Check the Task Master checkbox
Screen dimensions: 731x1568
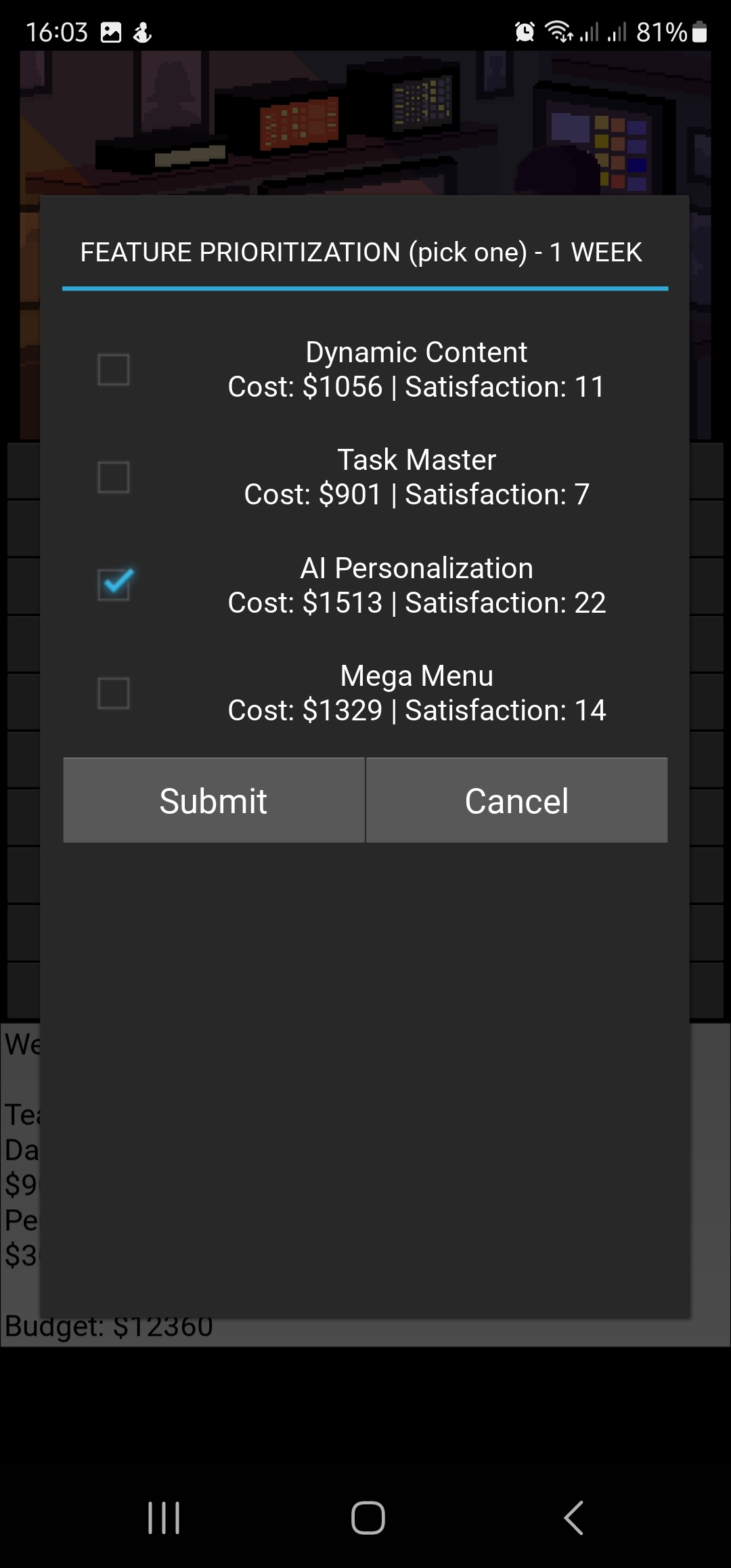[x=113, y=477]
